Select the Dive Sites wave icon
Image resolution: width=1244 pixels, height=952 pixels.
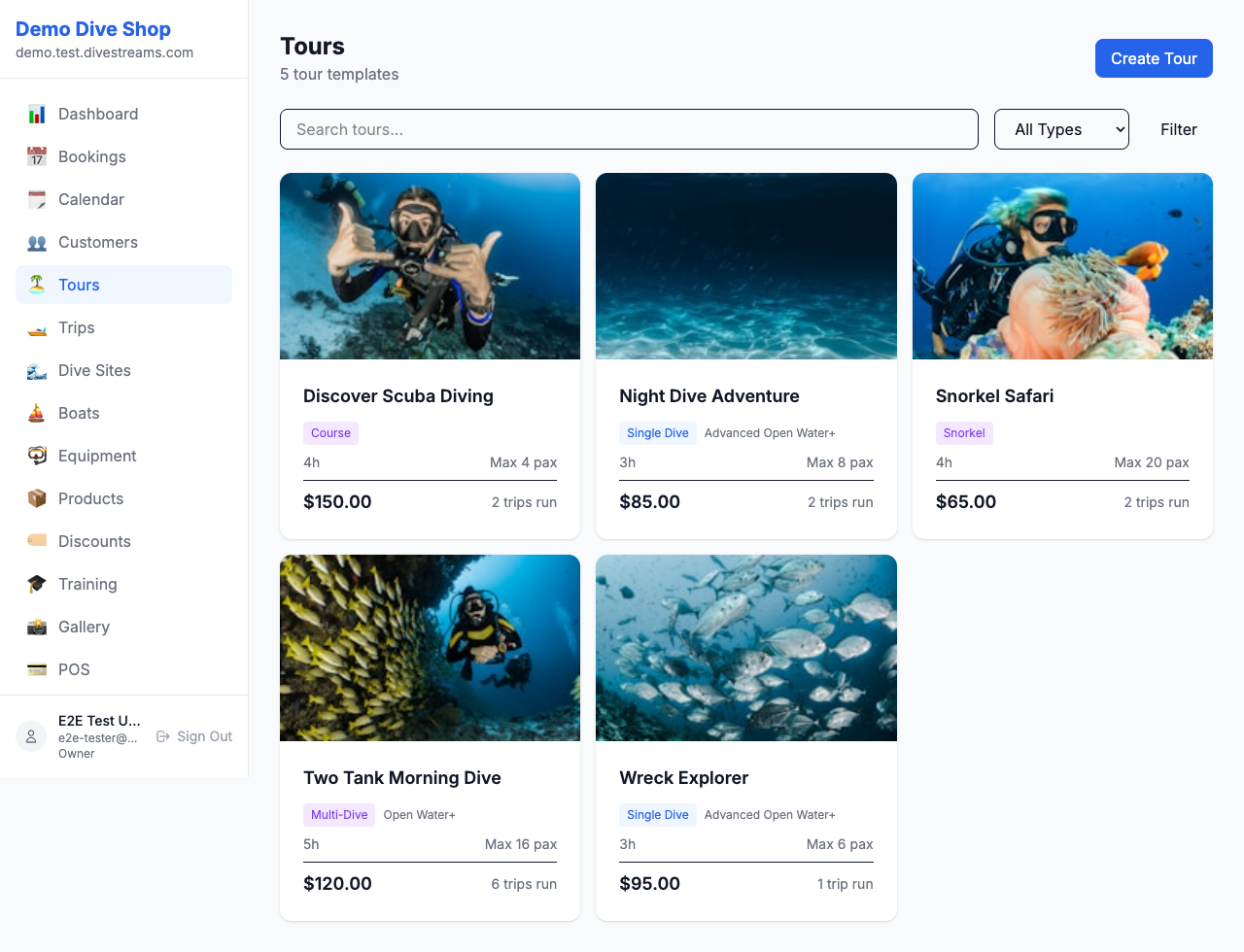coord(36,370)
